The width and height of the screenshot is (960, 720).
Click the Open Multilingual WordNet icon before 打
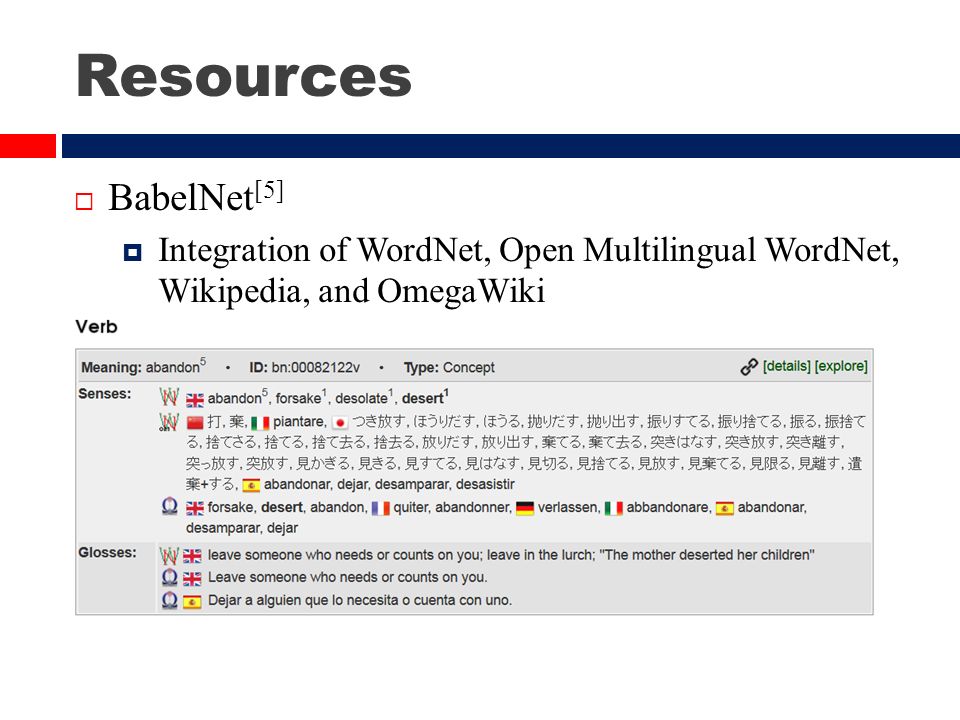coord(168,422)
